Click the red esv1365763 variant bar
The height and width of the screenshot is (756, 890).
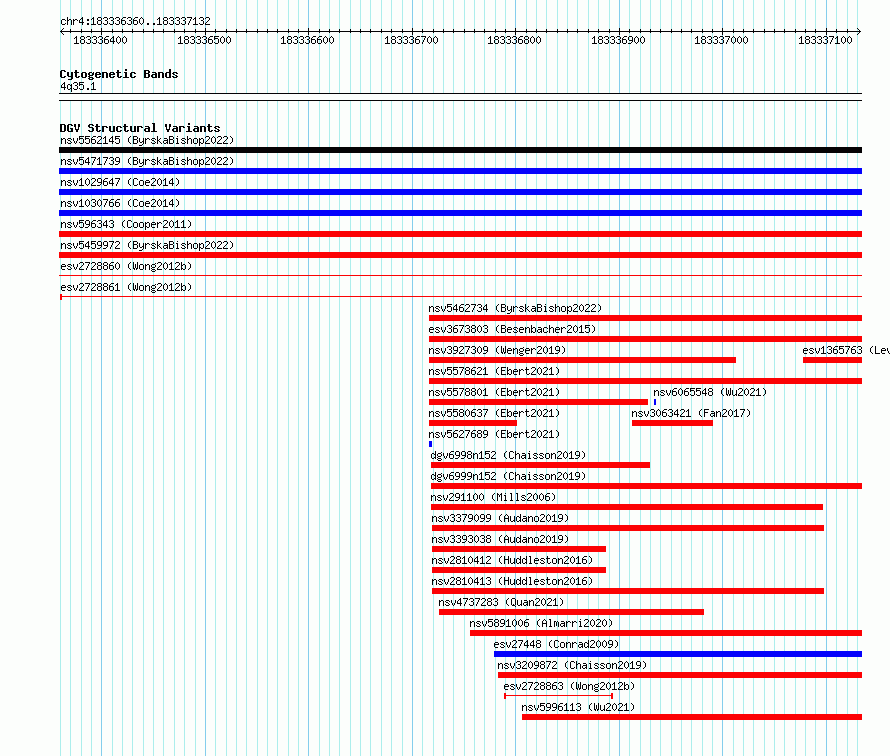(833, 360)
